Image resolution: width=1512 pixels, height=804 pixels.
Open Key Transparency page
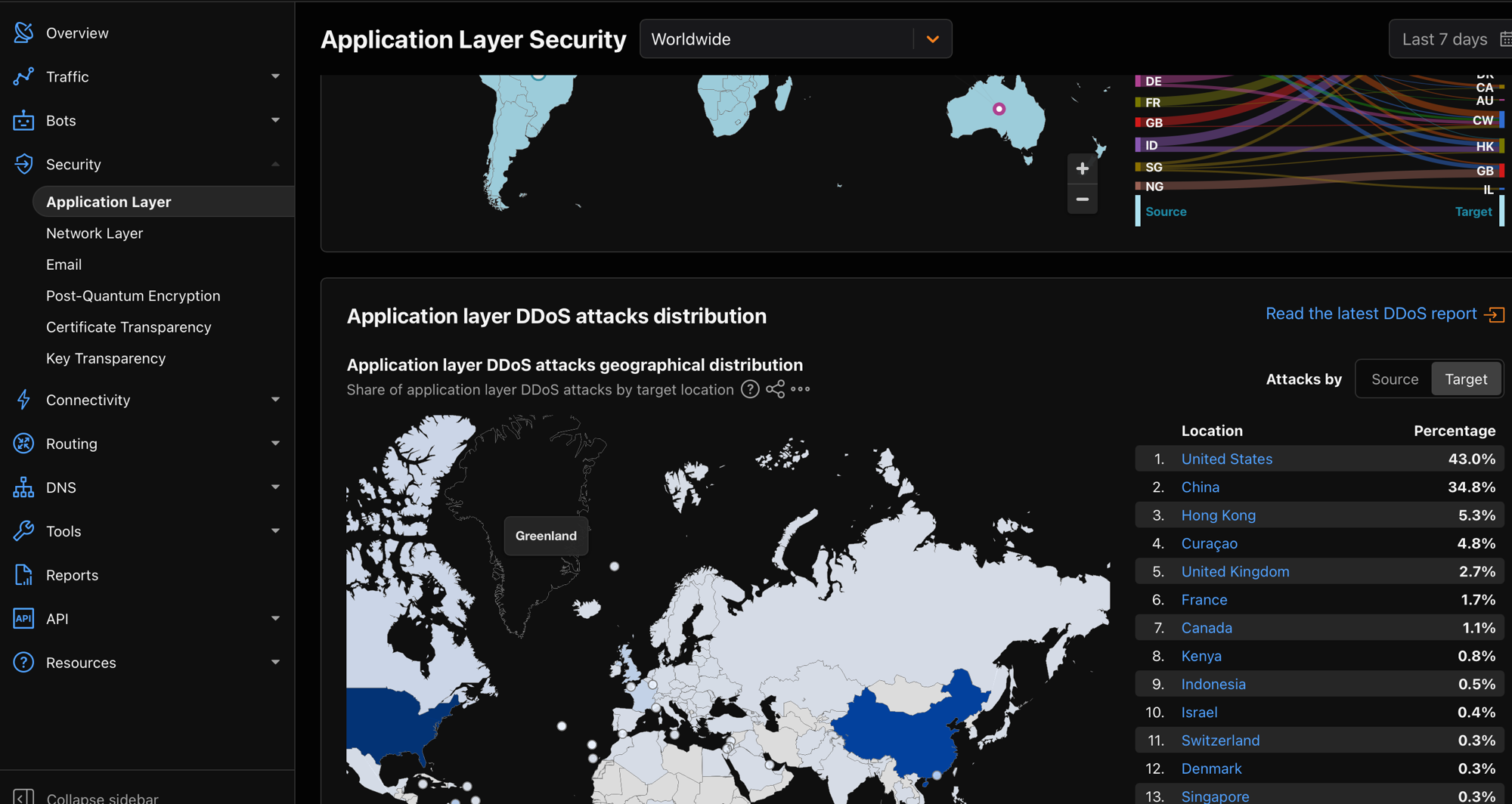(x=106, y=358)
